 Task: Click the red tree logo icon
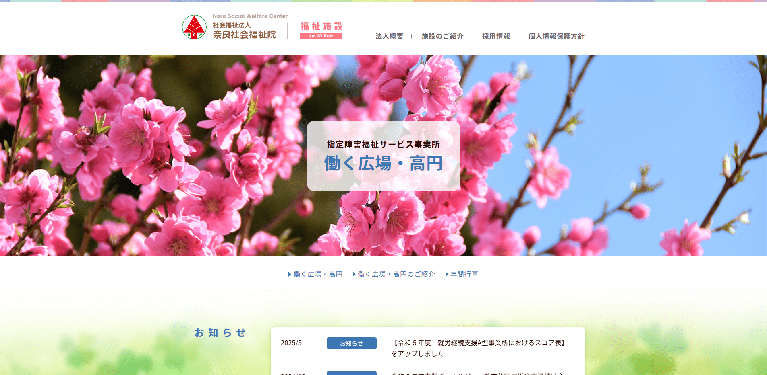[x=194, y=27]
